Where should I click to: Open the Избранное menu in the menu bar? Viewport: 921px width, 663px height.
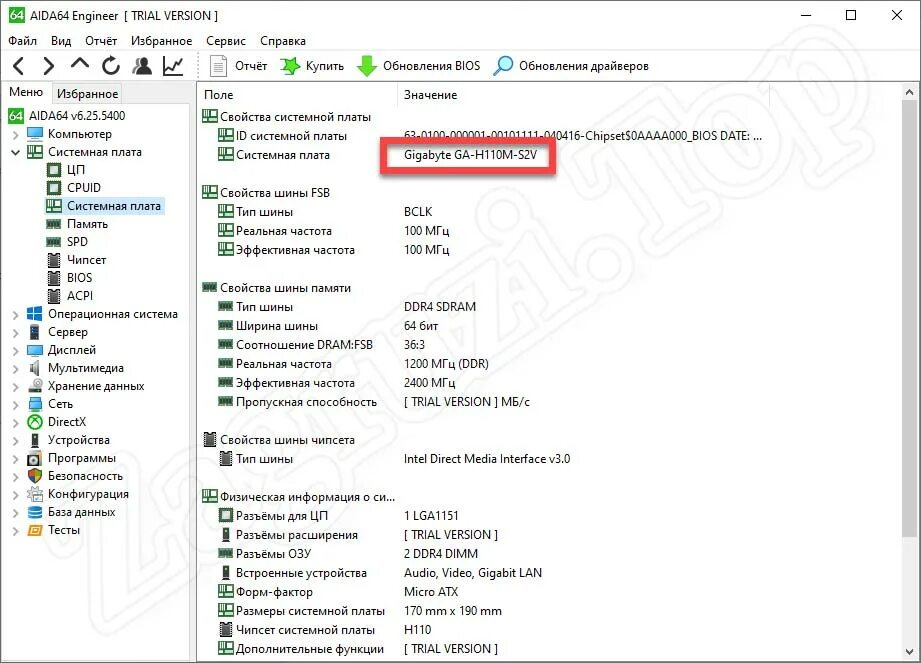click(x=162, y=41)
